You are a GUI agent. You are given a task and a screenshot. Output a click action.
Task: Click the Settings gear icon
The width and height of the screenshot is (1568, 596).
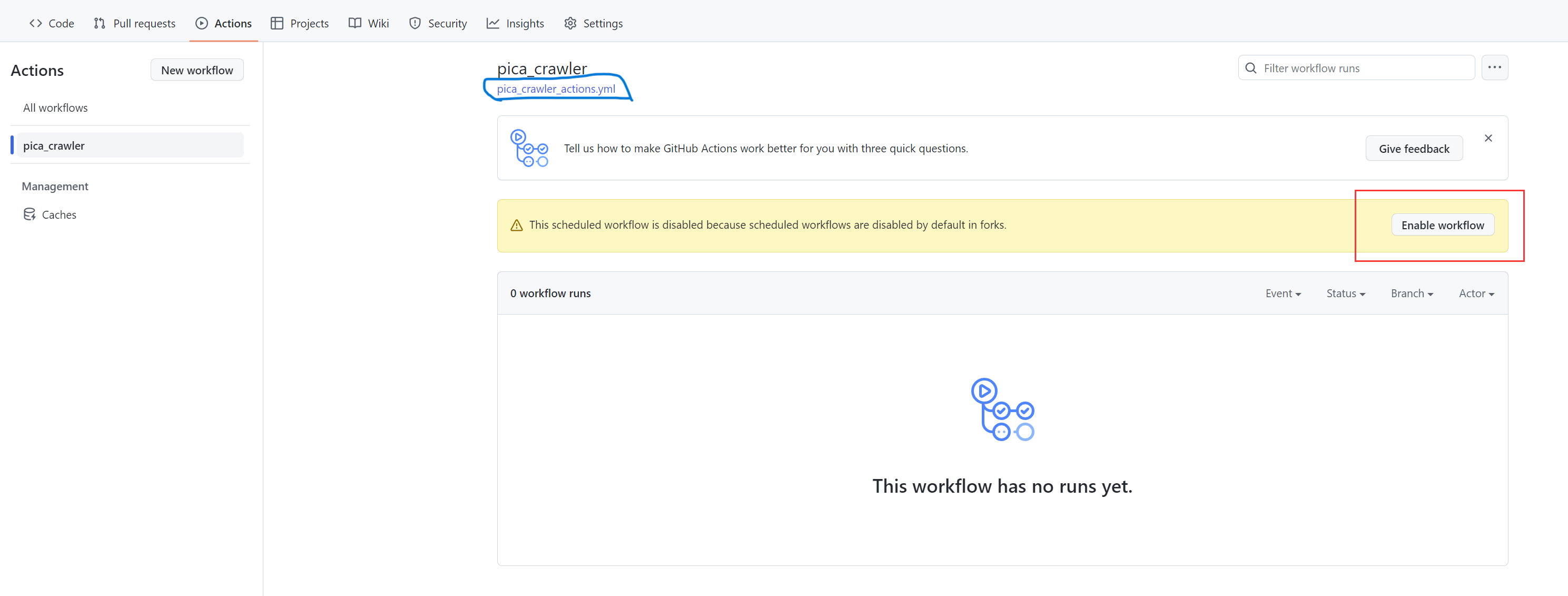coord(570,23)
